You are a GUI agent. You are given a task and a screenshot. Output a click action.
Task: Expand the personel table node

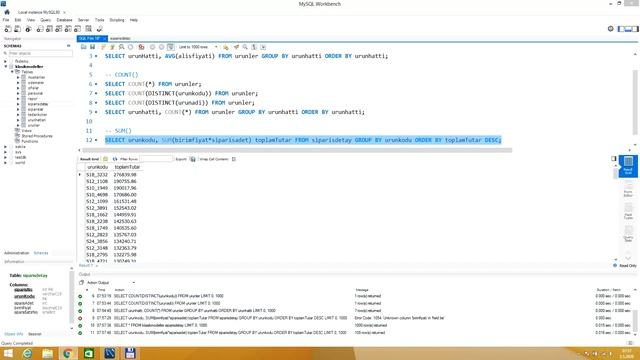[x=18, y=93]
